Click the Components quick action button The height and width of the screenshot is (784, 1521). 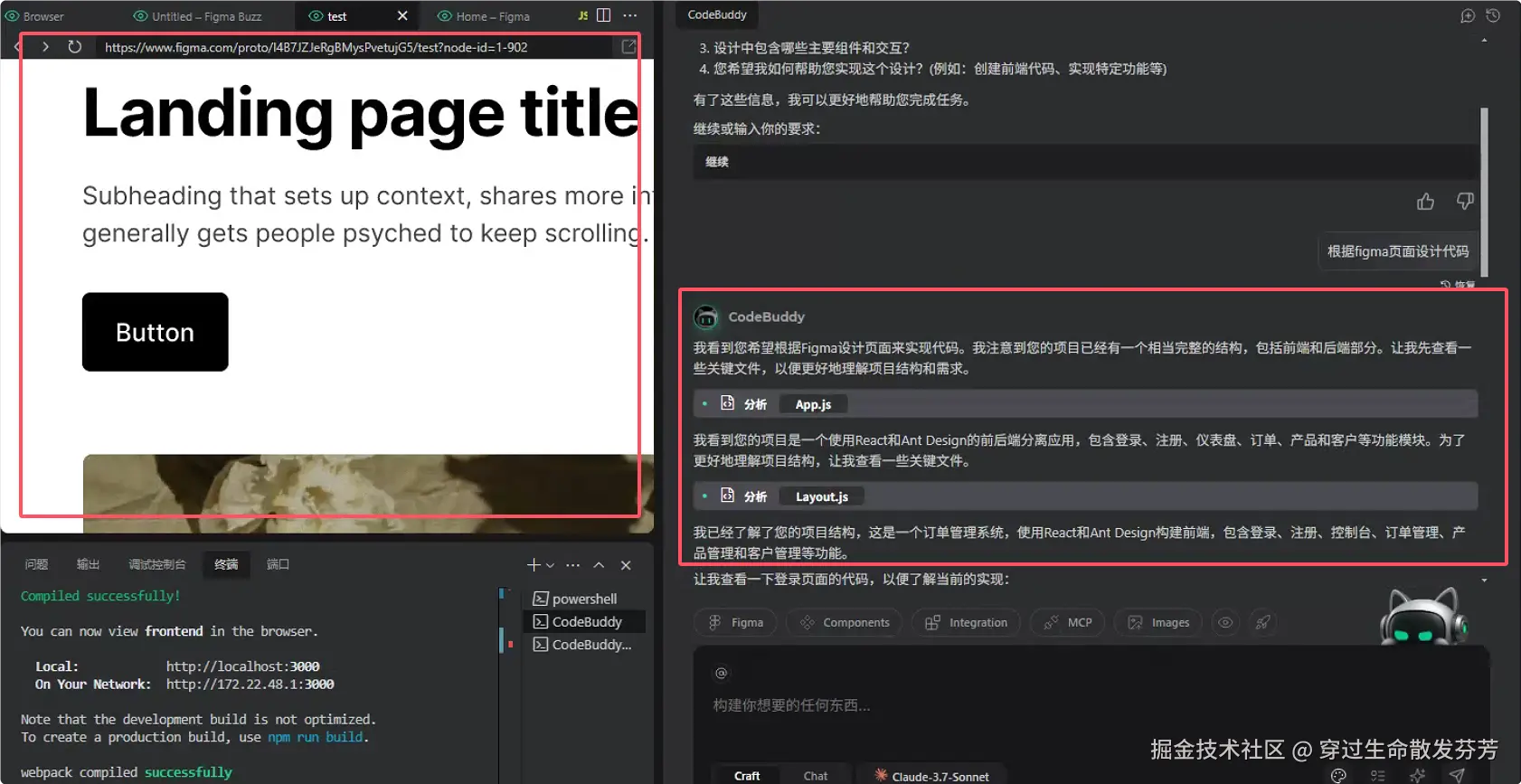pyautogui.click(x=845, y=622)
